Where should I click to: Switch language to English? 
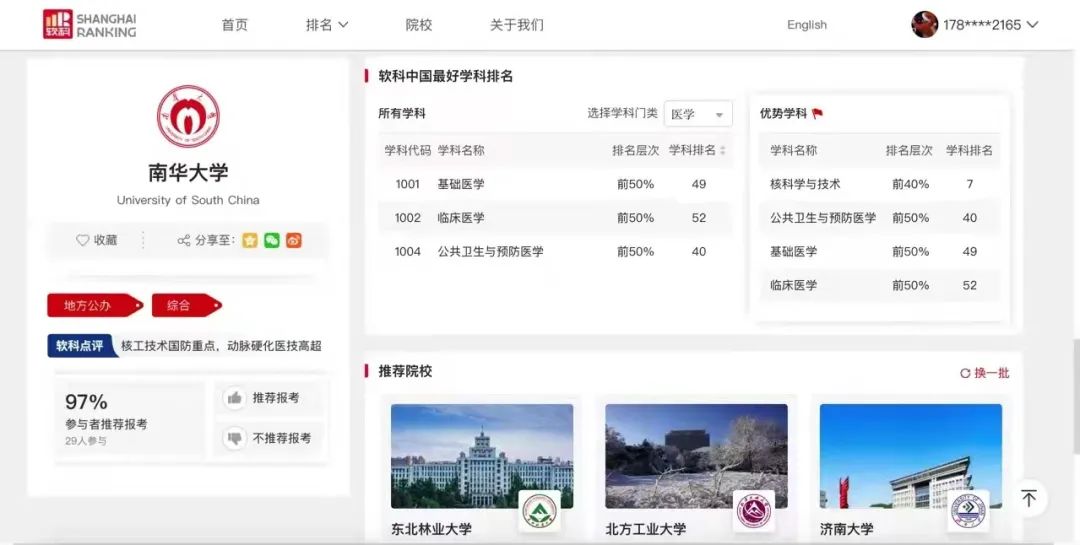(807, 25)
